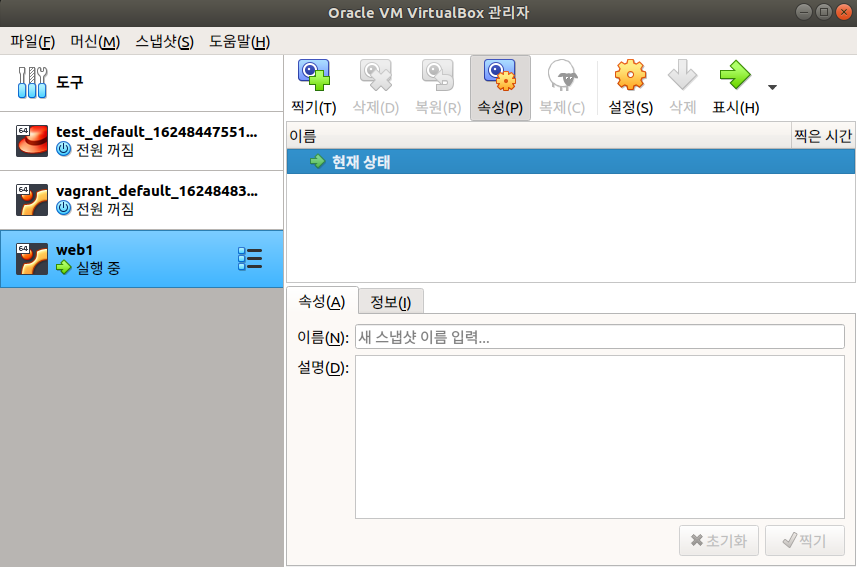Click the 복원(R) restore snapshot toolbar icon

tap(438, 75)
